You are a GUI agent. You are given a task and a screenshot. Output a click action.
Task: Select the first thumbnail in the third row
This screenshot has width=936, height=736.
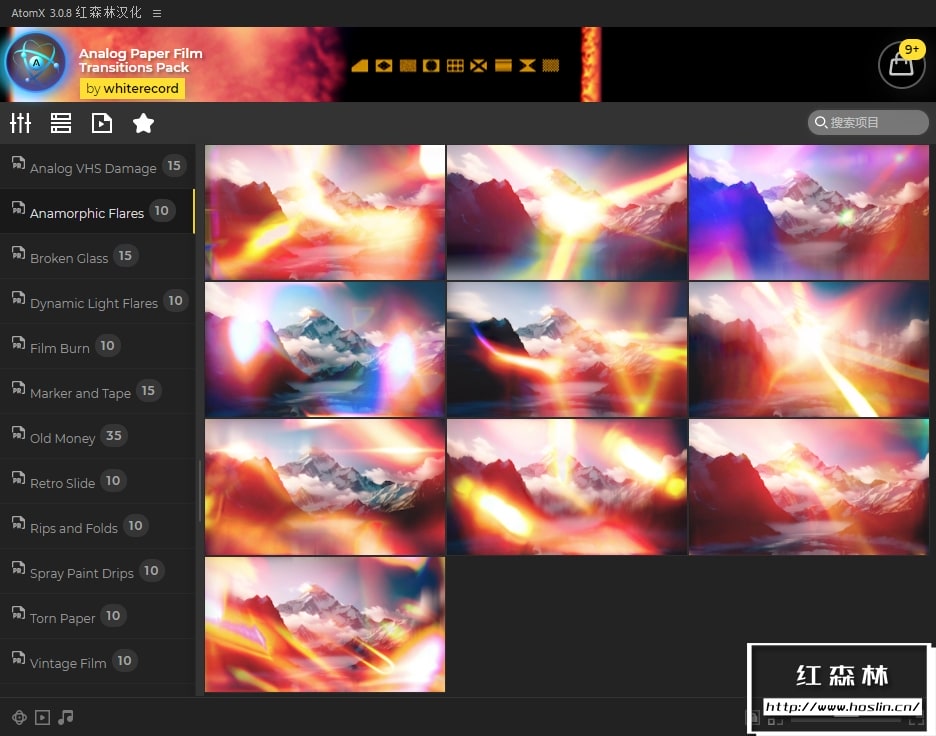coord(325,487)
